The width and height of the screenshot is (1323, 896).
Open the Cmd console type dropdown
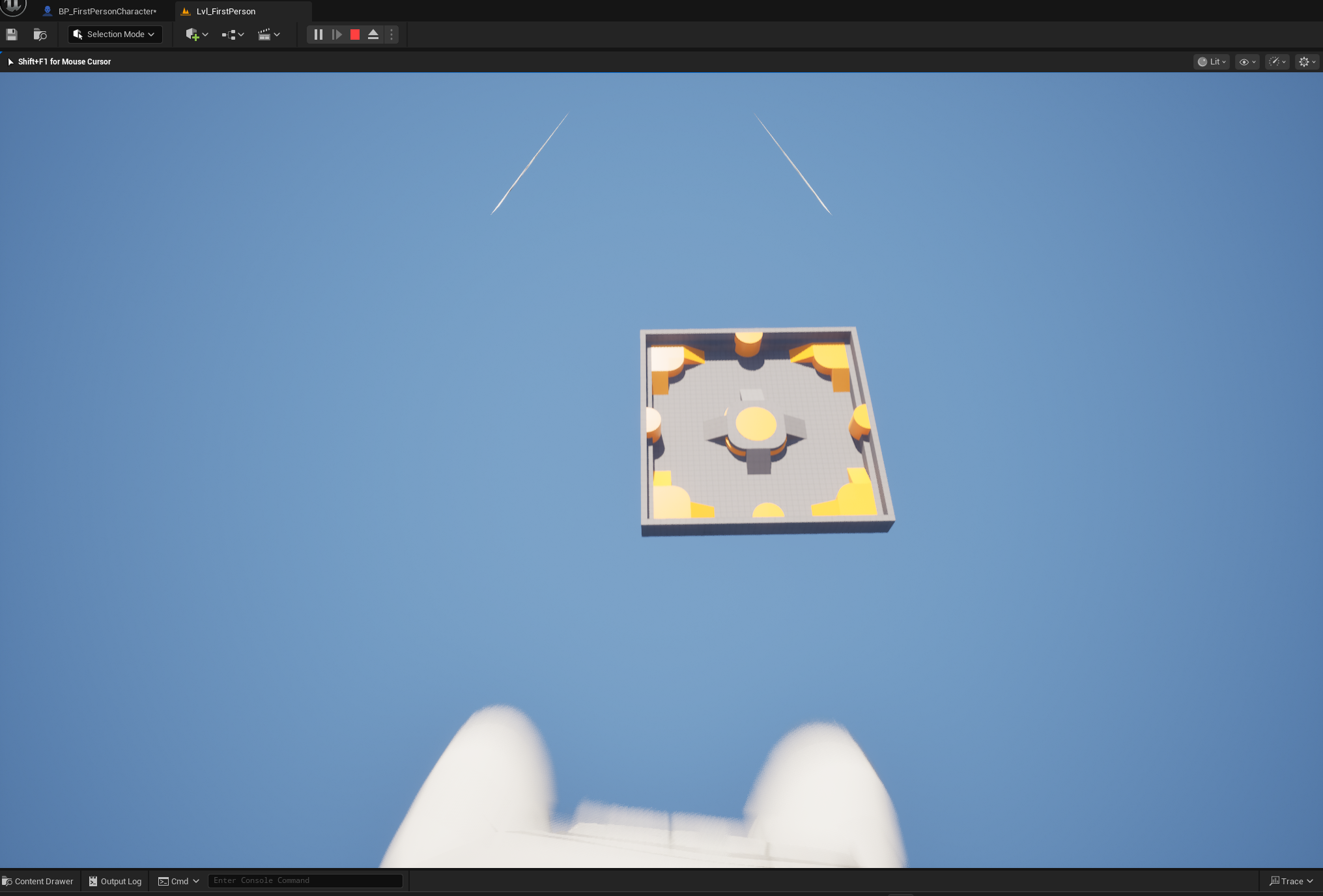[178, 881]
